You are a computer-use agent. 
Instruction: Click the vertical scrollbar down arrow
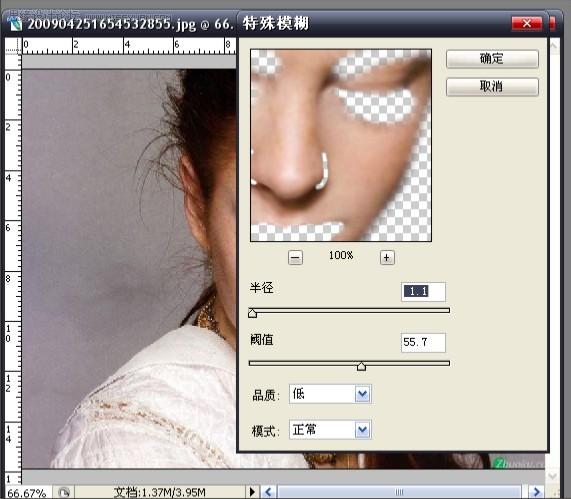552,476
